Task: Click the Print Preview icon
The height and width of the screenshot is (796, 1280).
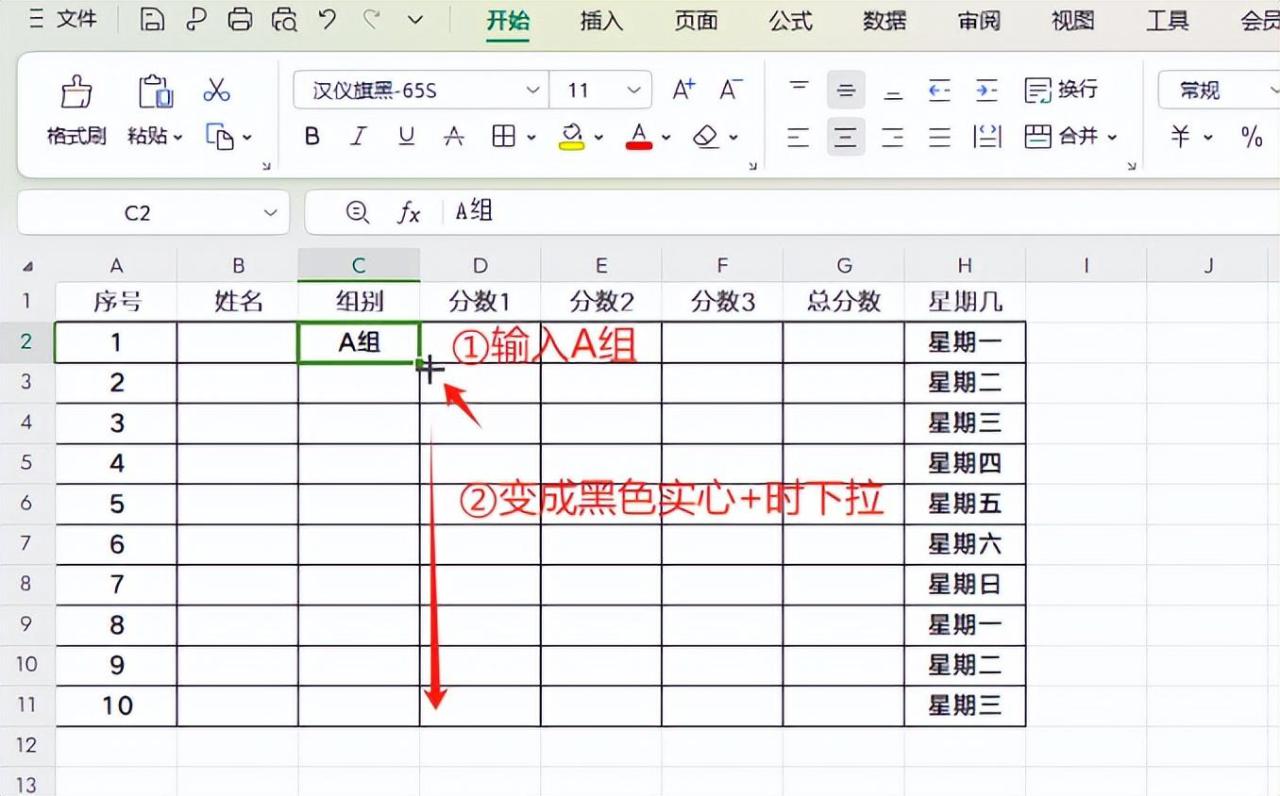Action: coord(285,19)
